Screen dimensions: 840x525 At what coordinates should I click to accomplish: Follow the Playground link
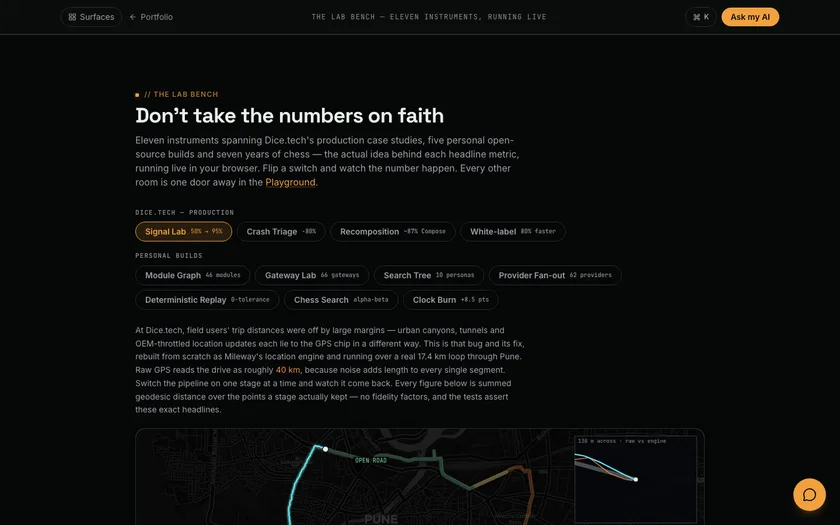[x=290, y=182]
